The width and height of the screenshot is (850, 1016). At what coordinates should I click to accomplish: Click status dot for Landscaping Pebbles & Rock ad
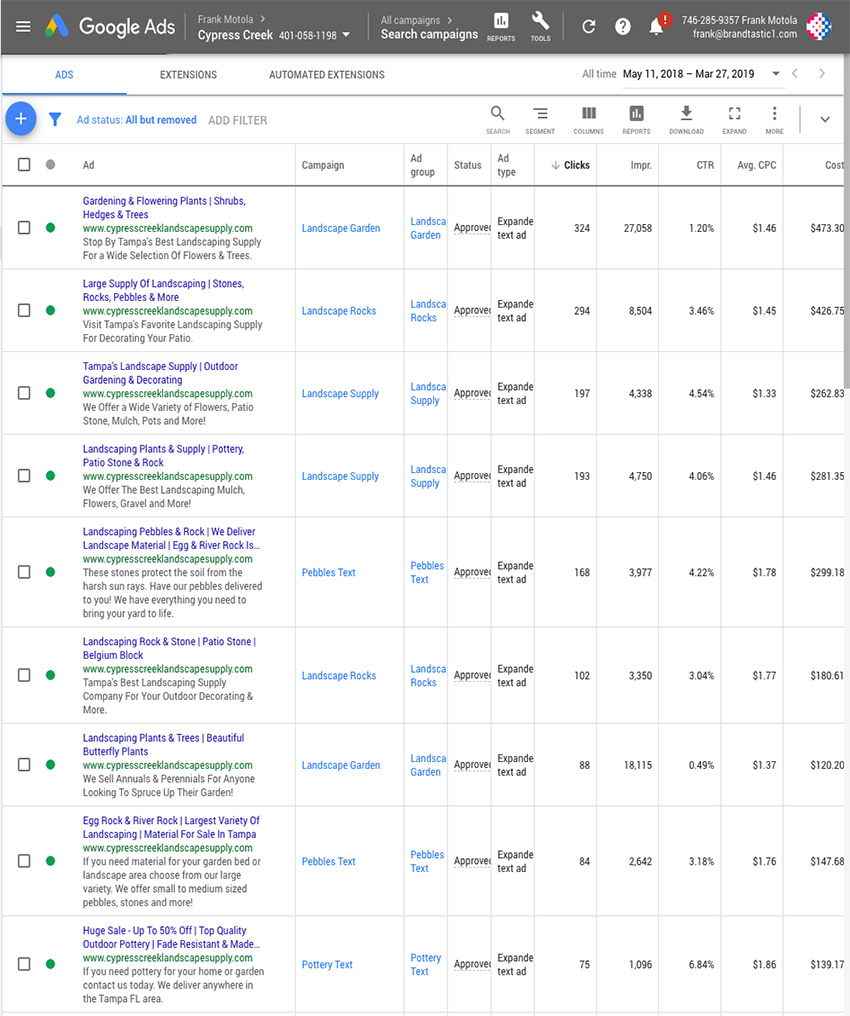(51, 572)
